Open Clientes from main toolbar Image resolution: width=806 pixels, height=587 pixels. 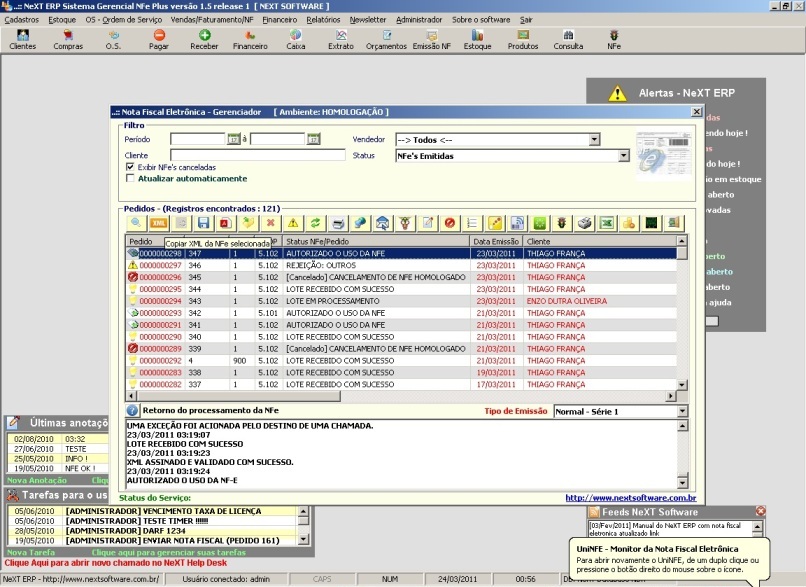pyautogui.click(x=23, y=40)
